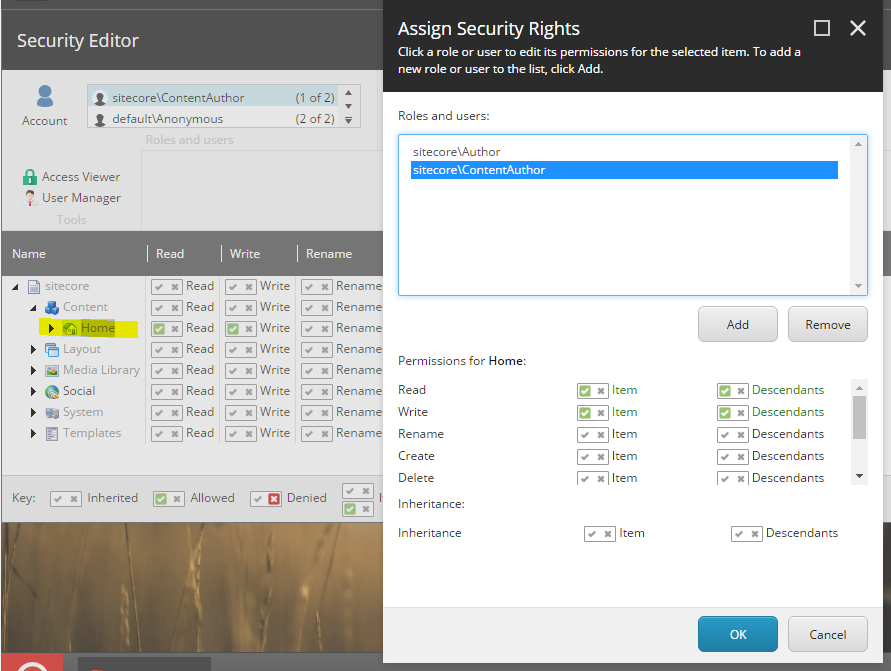Expand the Home tree node
Screen dimensions: 891x671
pos(51,328)
